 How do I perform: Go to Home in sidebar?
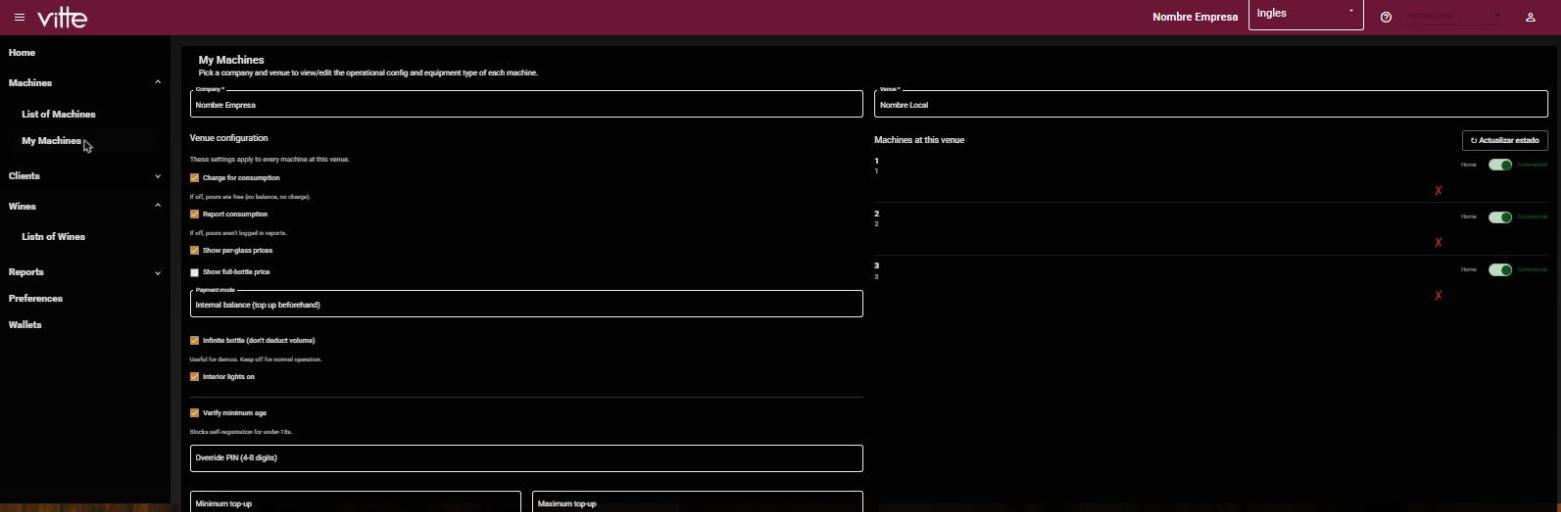tap(22, 52)
